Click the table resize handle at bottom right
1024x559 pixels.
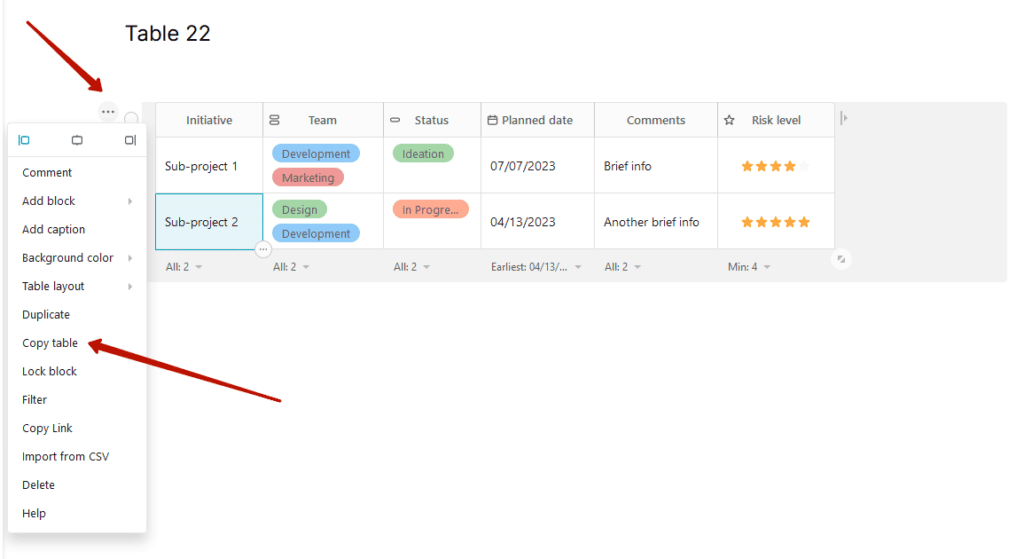point(841,259)
